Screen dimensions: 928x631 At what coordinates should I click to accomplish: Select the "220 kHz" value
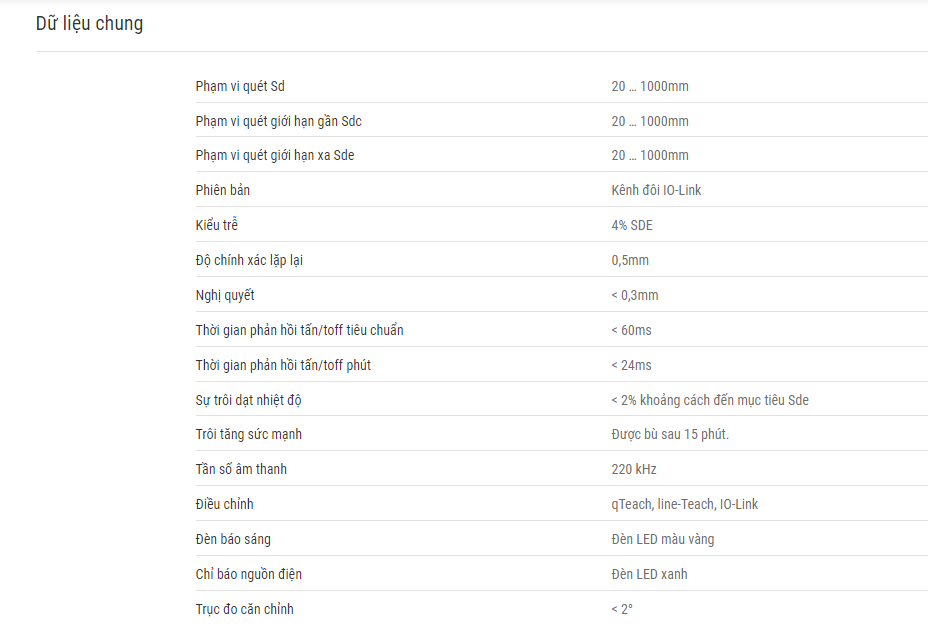click(634, 469)
